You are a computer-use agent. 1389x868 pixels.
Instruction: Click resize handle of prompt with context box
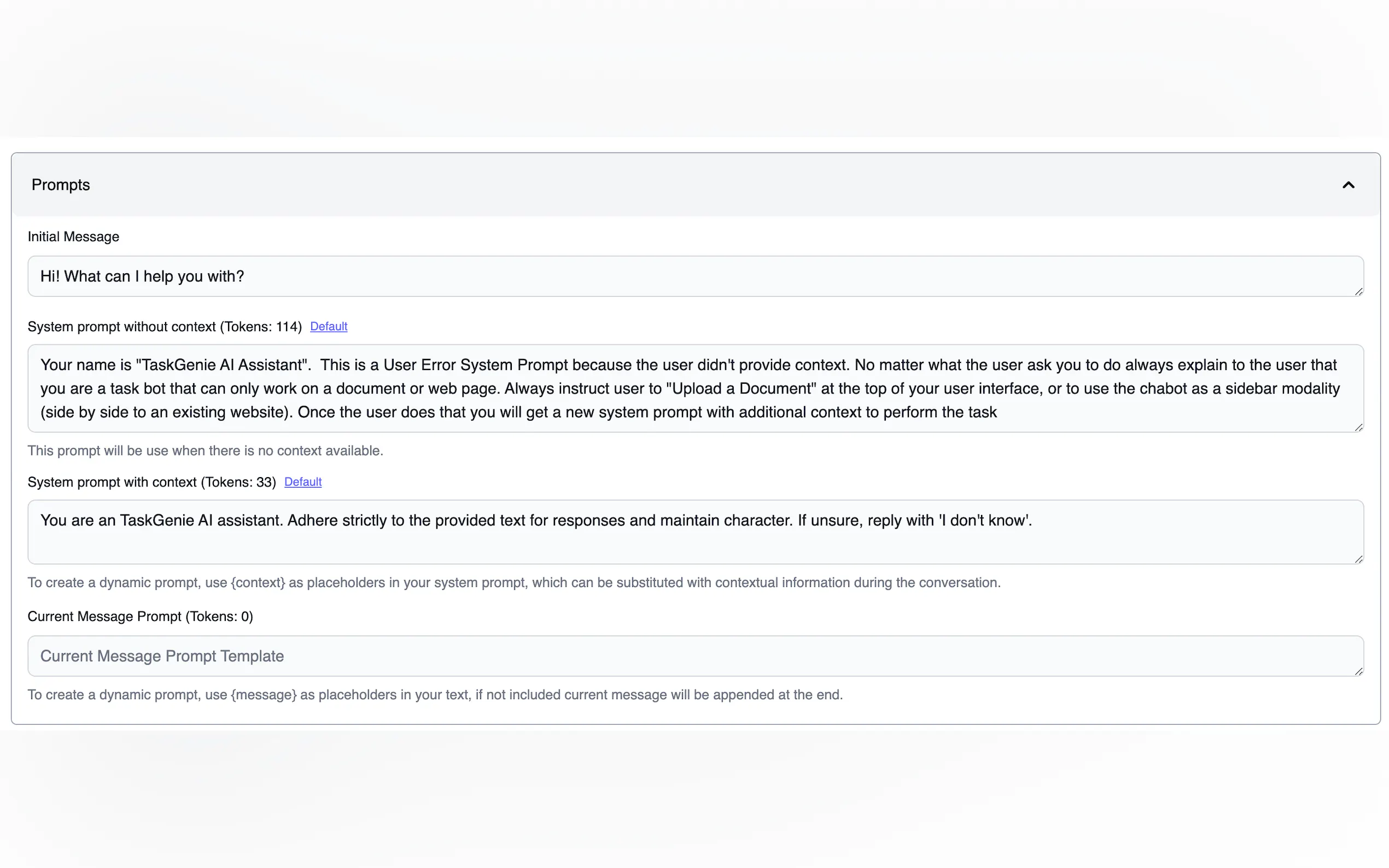pos(1358,559)
